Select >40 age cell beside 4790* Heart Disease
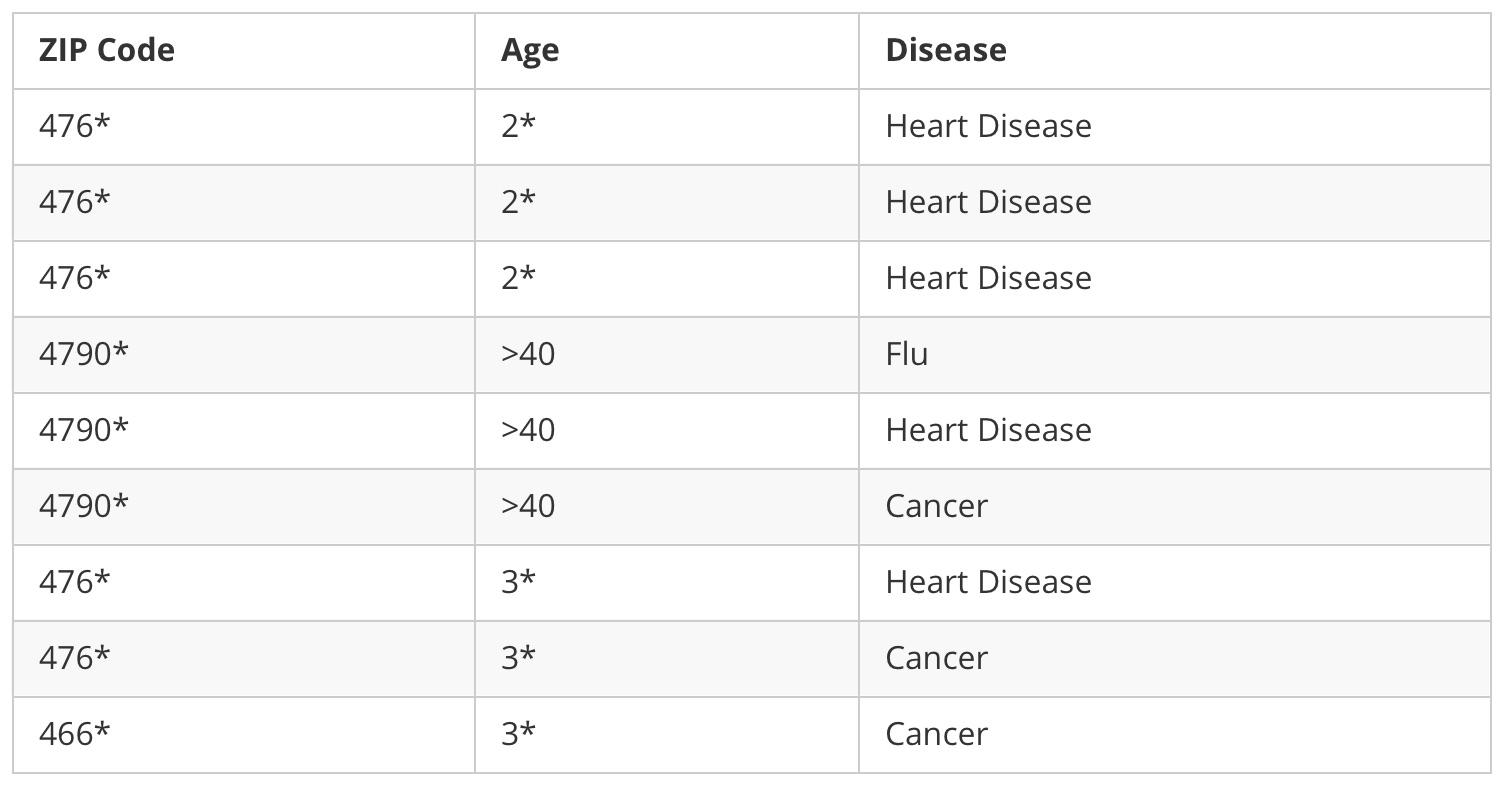This screenshot has width=1502, height=786. click(528, 430)
